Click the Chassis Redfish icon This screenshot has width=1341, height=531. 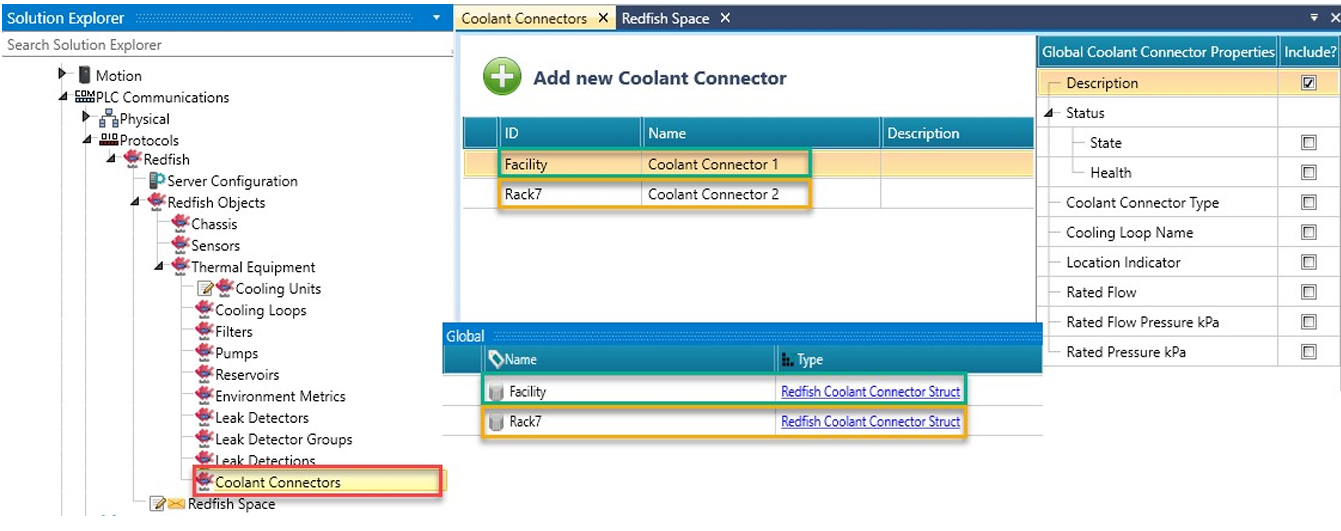[x=180, y=224]
